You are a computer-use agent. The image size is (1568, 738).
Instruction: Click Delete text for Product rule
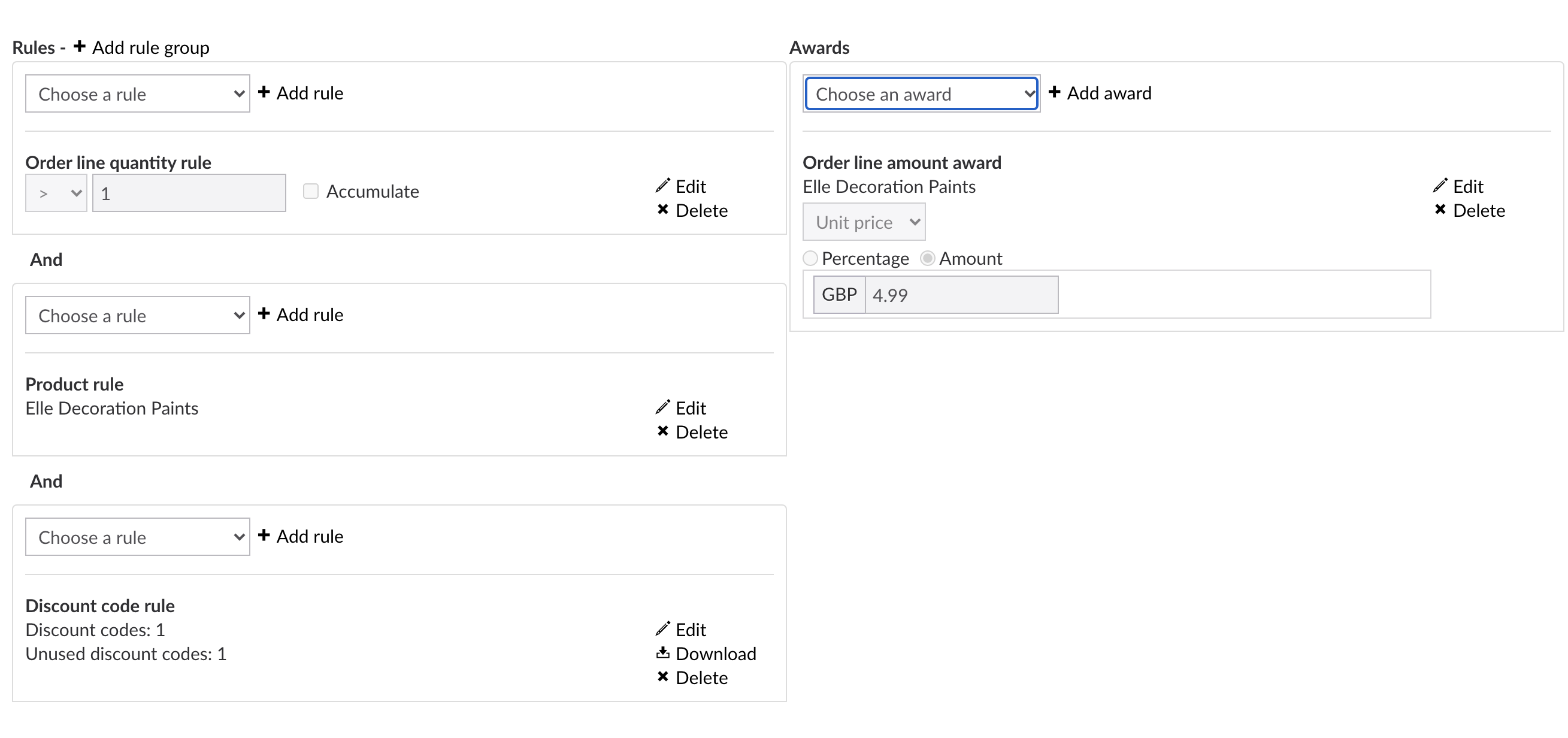click(x=702, y=432)
